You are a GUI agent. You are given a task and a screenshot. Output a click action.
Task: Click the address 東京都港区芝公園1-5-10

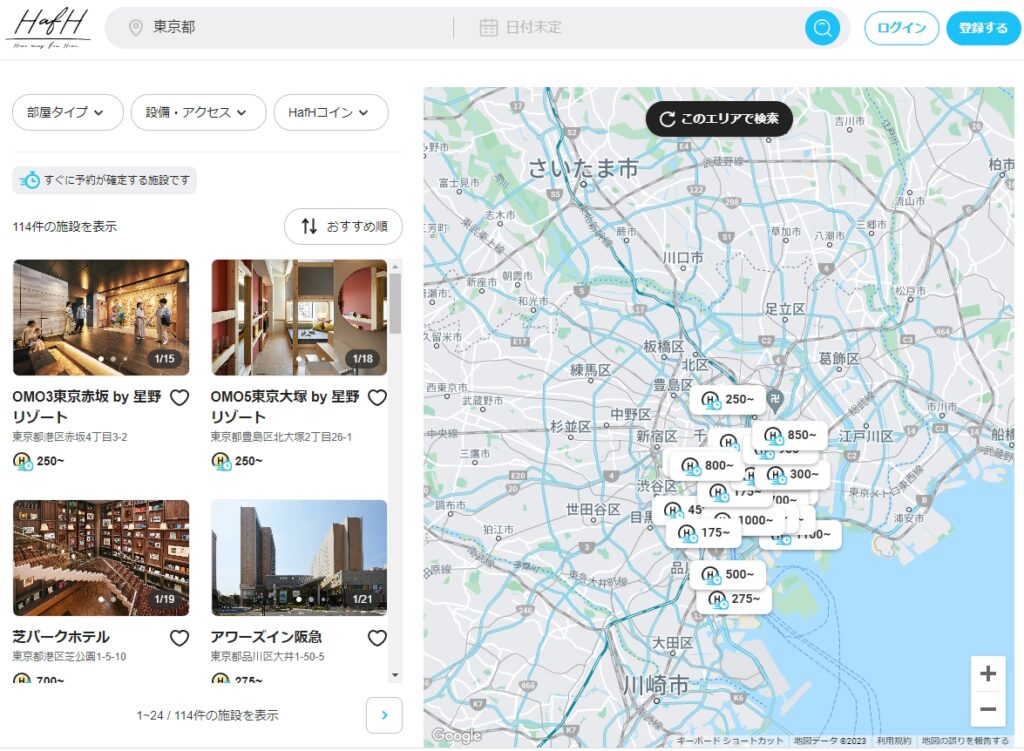[69, 656]
